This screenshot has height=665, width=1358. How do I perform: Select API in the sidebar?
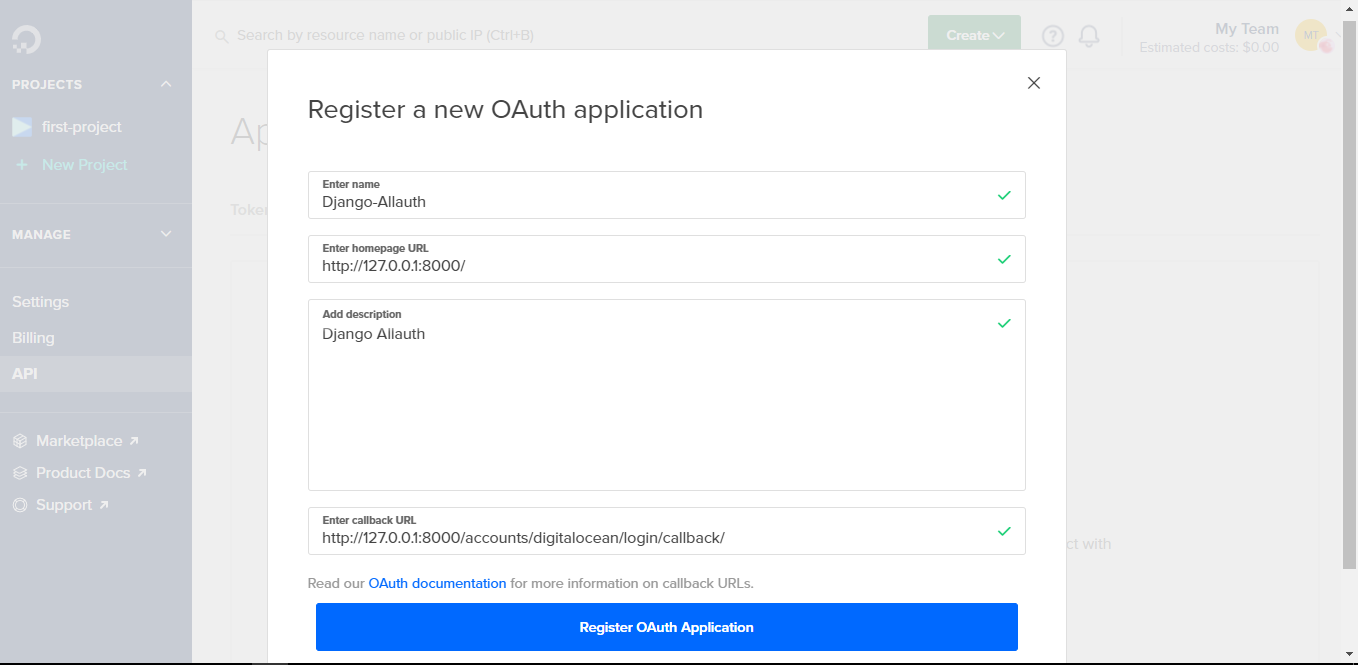[x=96, y=374]
